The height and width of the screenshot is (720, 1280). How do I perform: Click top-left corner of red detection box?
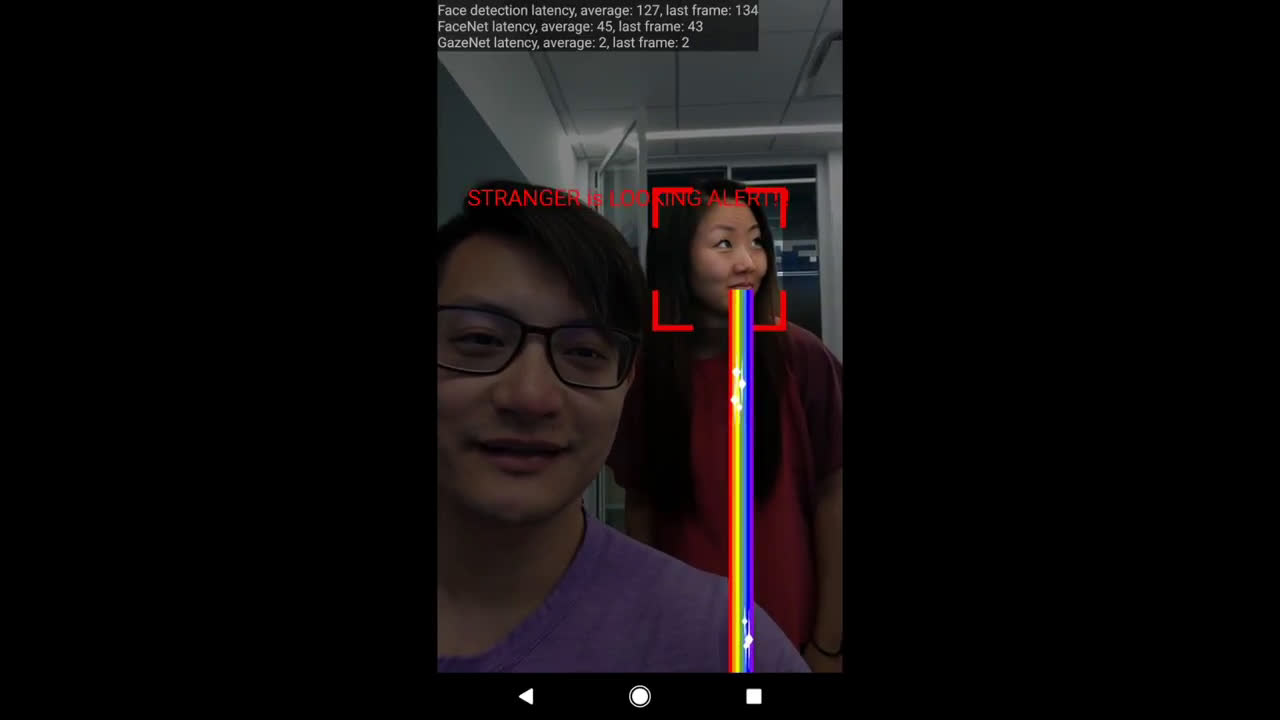pyautogui.click(x=656, y=192)
